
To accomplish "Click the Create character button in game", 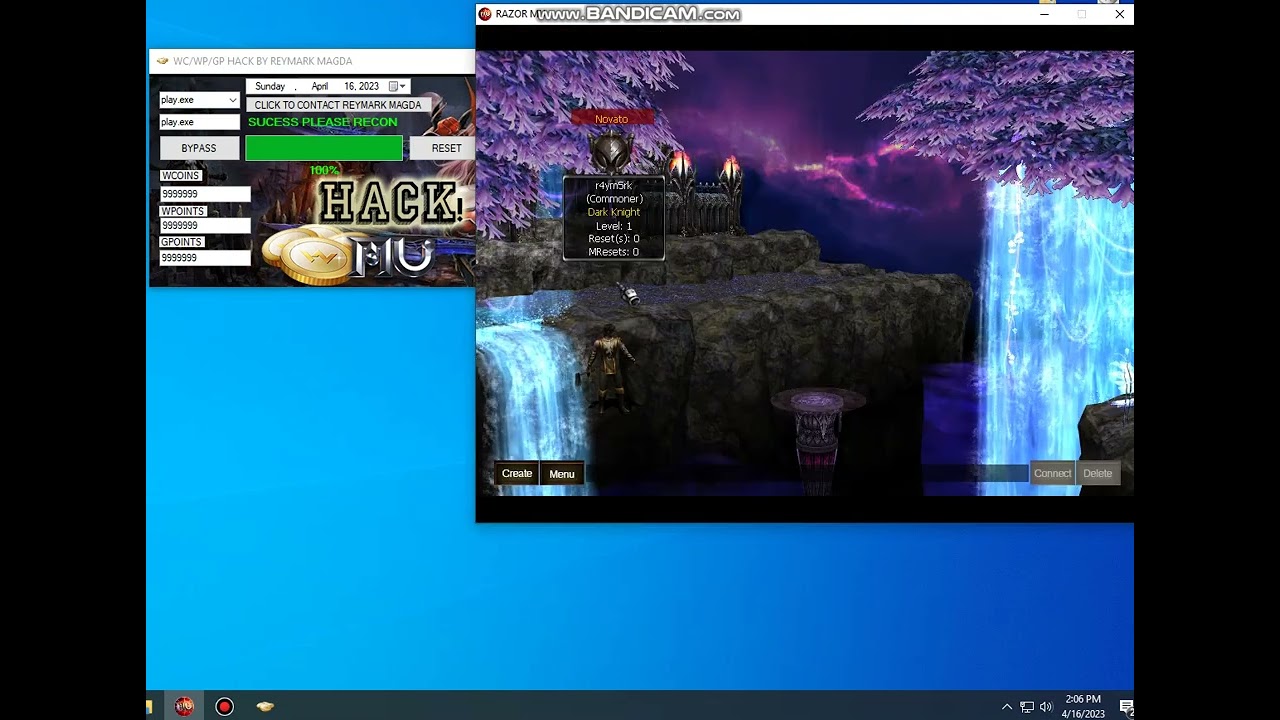I will pyautogui.click(x=517, y=474).
